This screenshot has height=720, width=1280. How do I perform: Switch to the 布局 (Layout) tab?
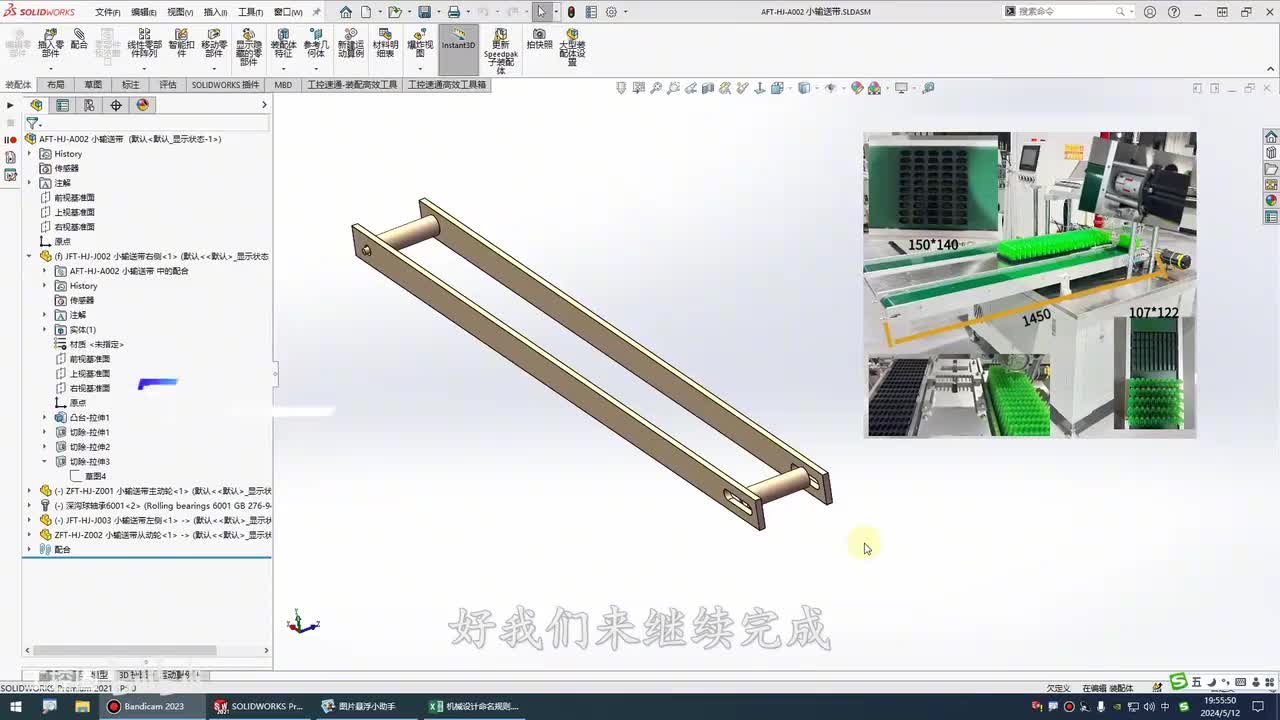(x=55, y=85)
